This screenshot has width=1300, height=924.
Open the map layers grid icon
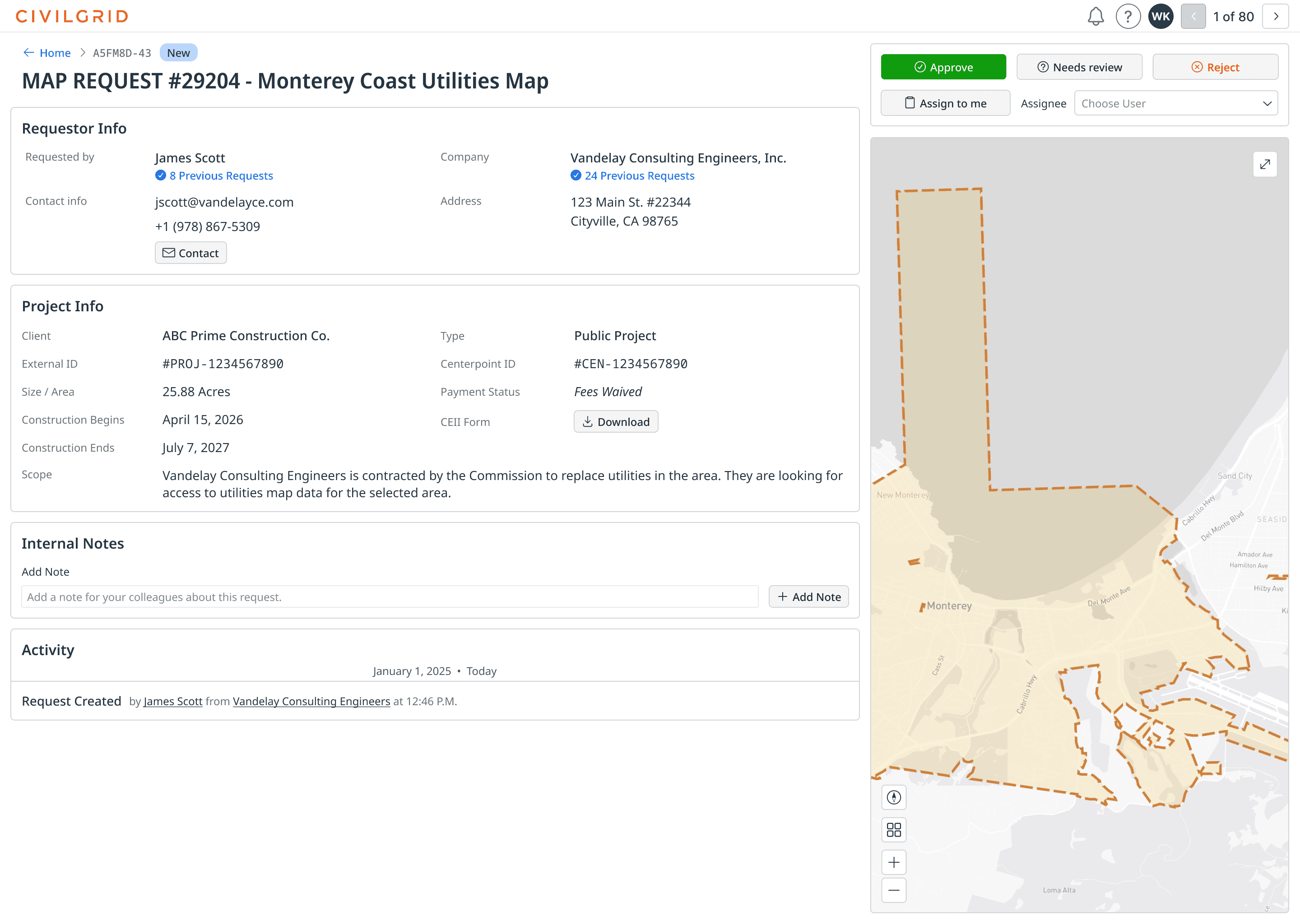point(894,830)
